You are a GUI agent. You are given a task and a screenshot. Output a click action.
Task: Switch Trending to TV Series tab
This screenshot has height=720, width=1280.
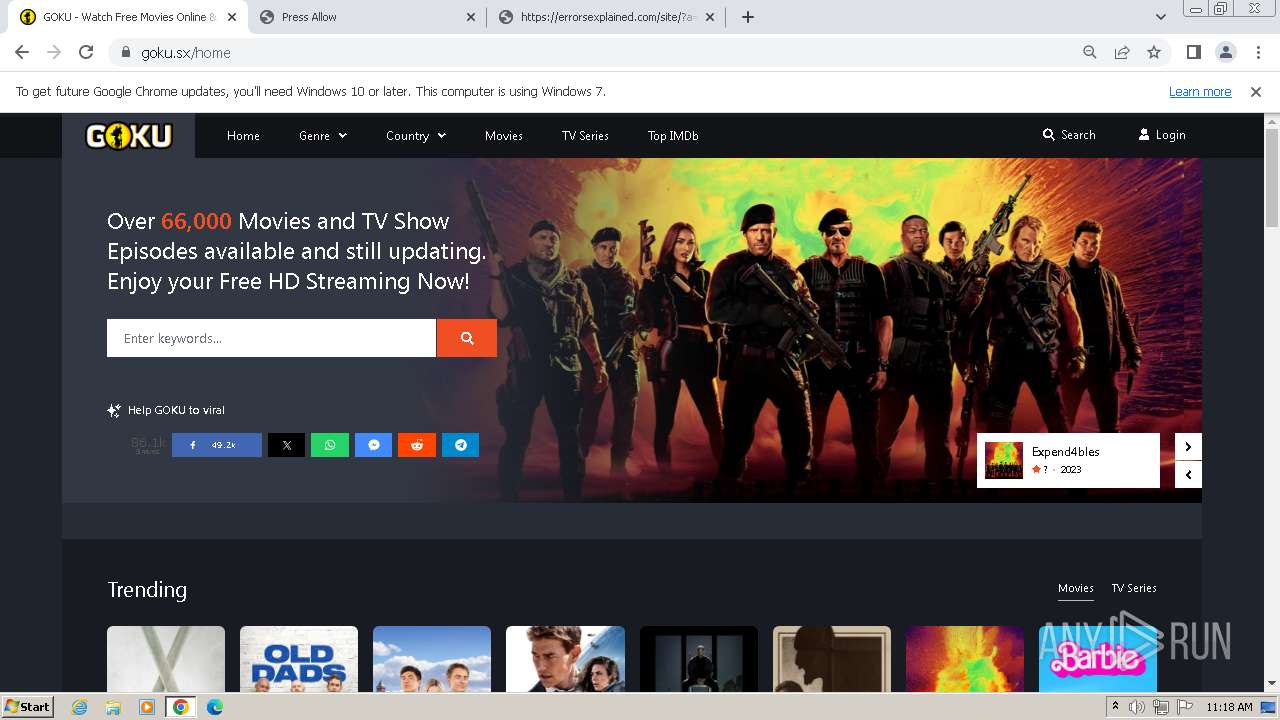click(x=1134, y=588)
